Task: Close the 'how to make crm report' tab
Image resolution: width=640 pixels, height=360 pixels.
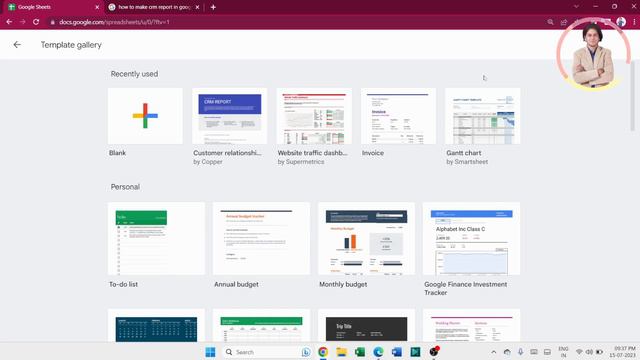Action: (197, 7)
